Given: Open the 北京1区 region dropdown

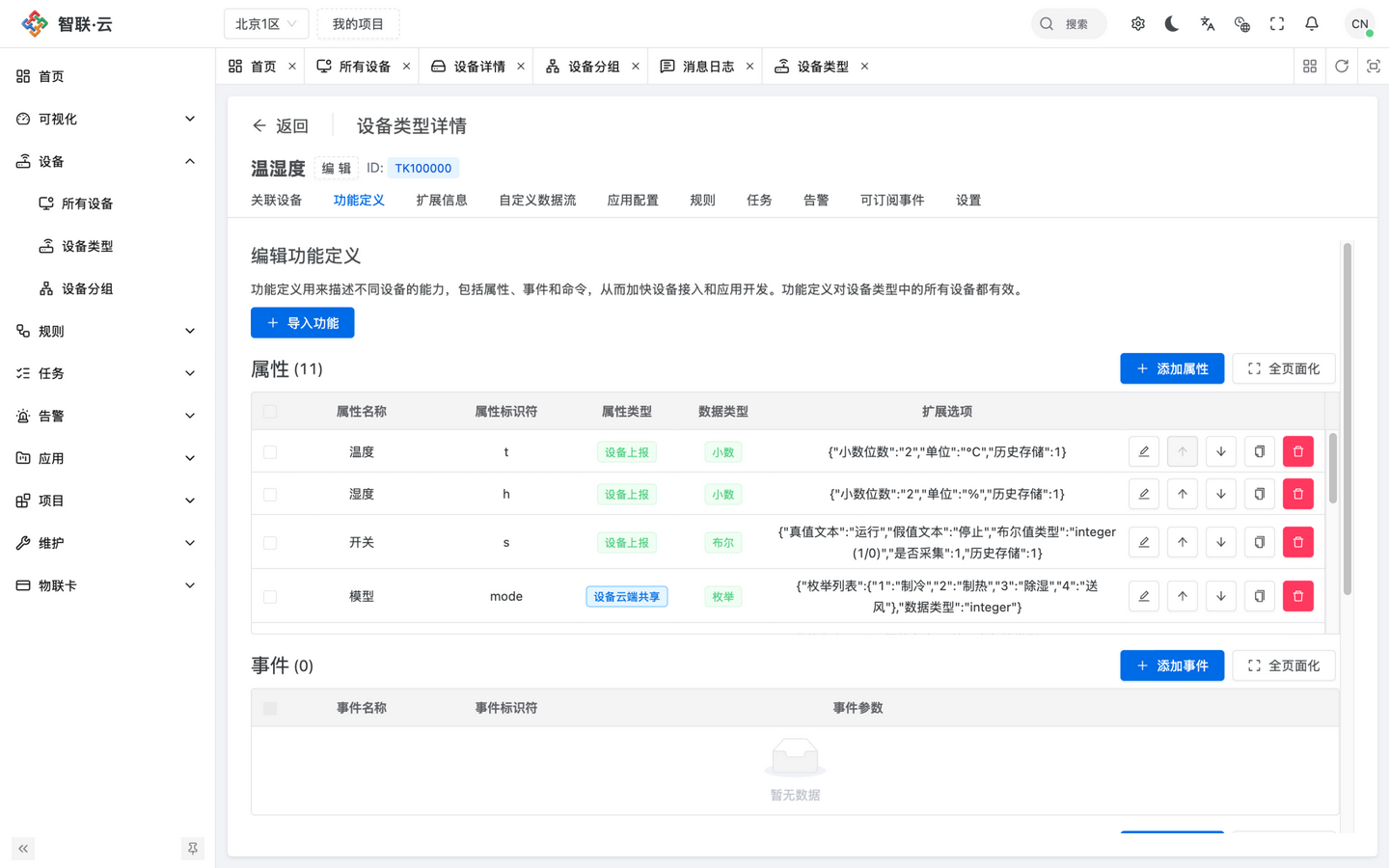Looking at the screenshot, I should pos(266,24).
